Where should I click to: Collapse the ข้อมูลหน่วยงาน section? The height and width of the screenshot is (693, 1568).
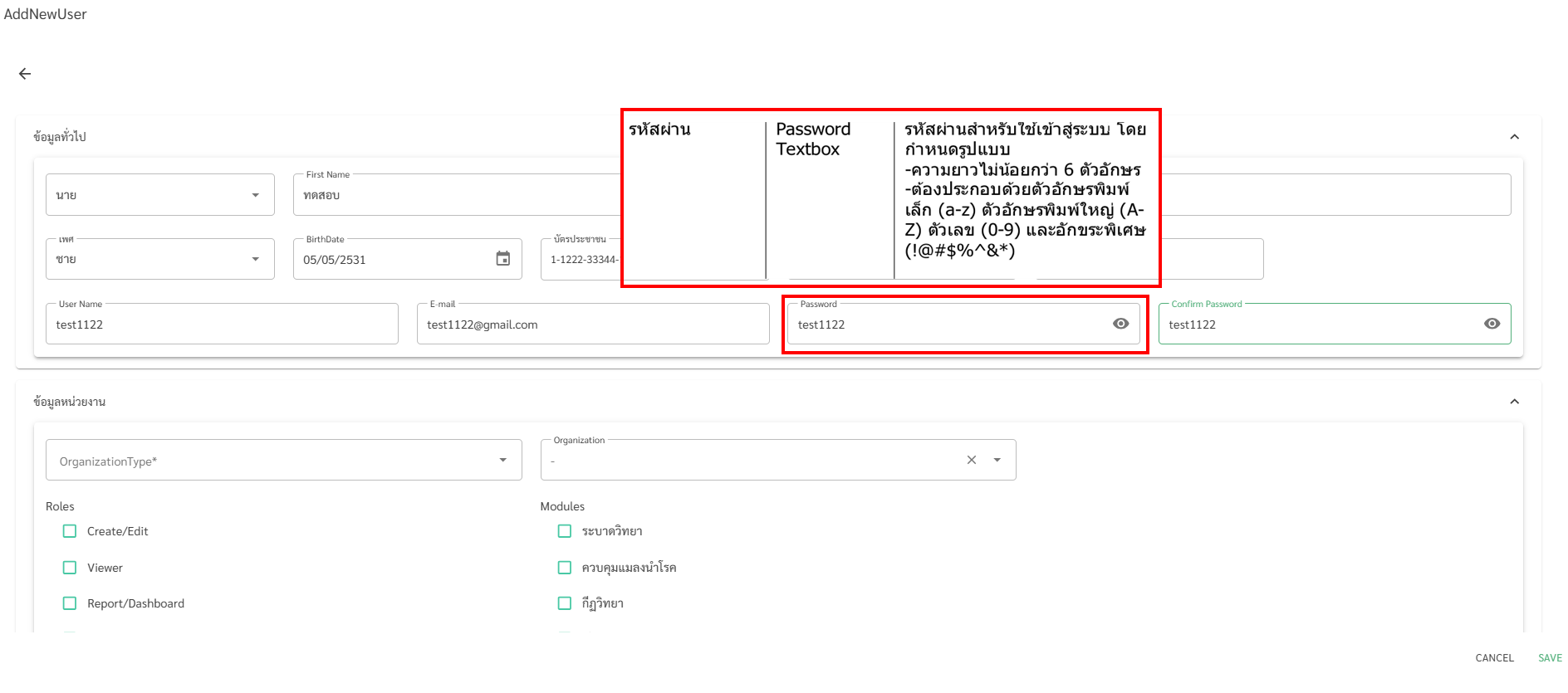click(x=1514, y=402)
